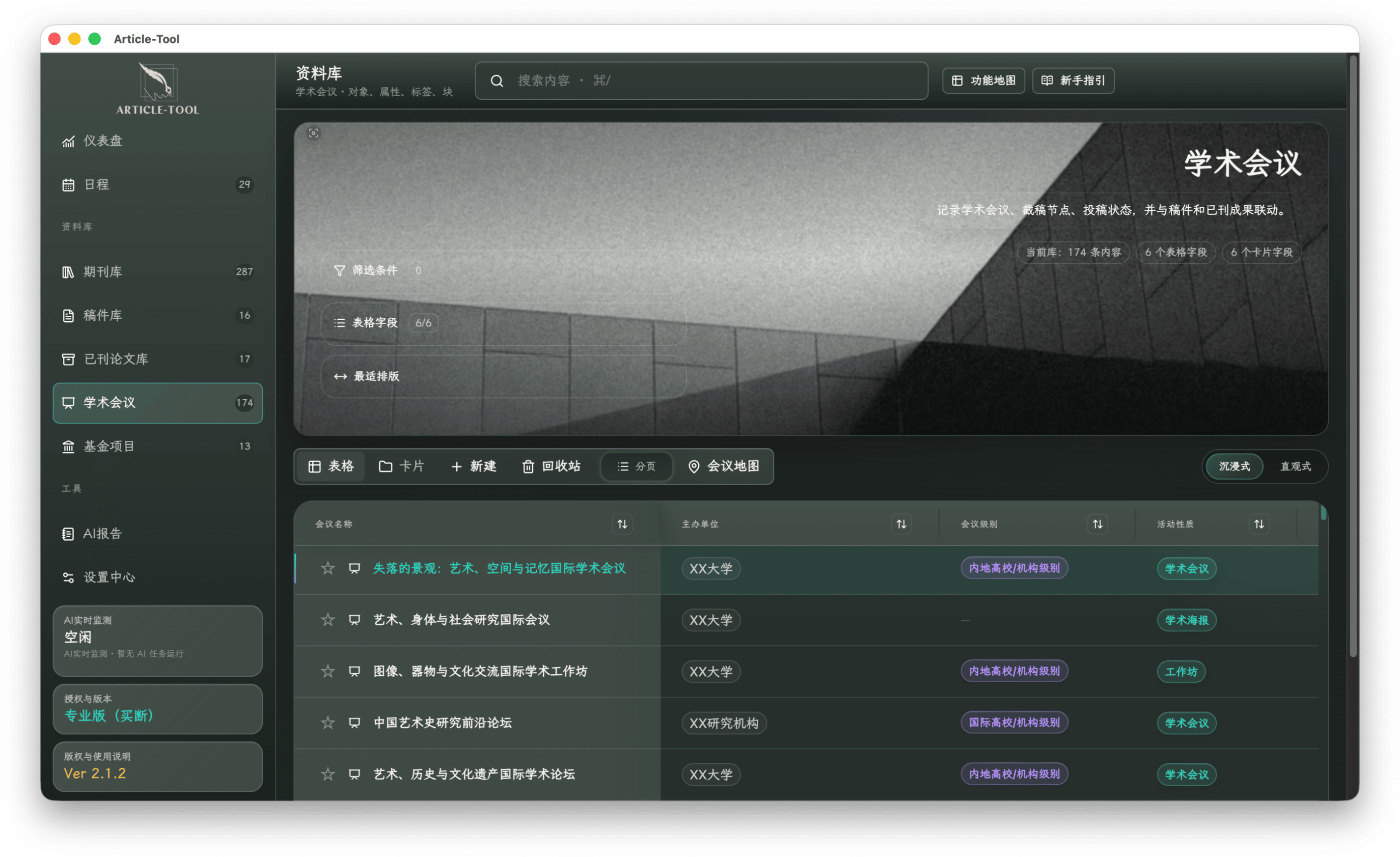The height and width of the screenshot is (857, 1400).
Task: Open 稿件库 manuscript library
Action: pos(158,315)
